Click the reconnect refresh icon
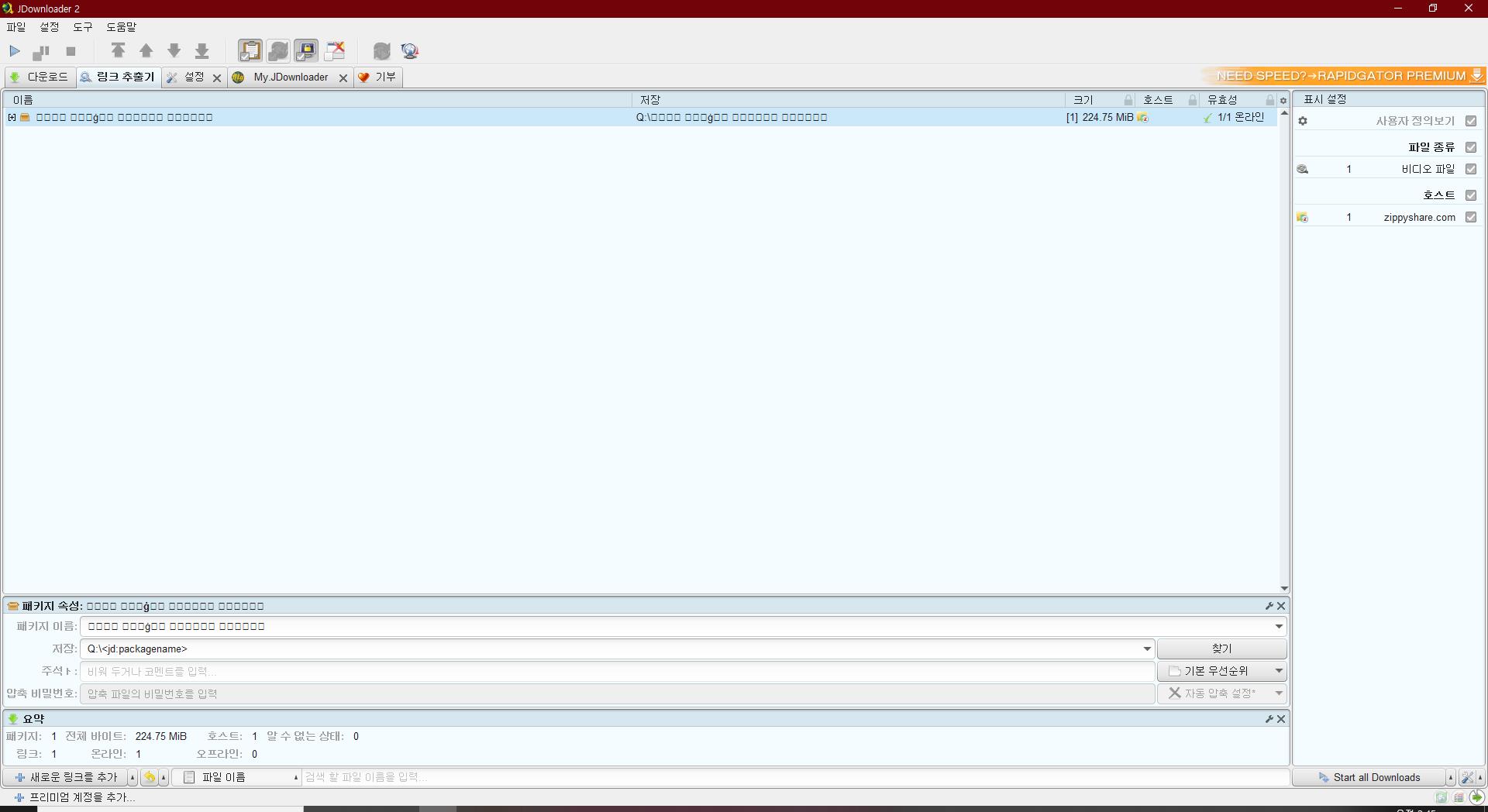 click(381, 51)
